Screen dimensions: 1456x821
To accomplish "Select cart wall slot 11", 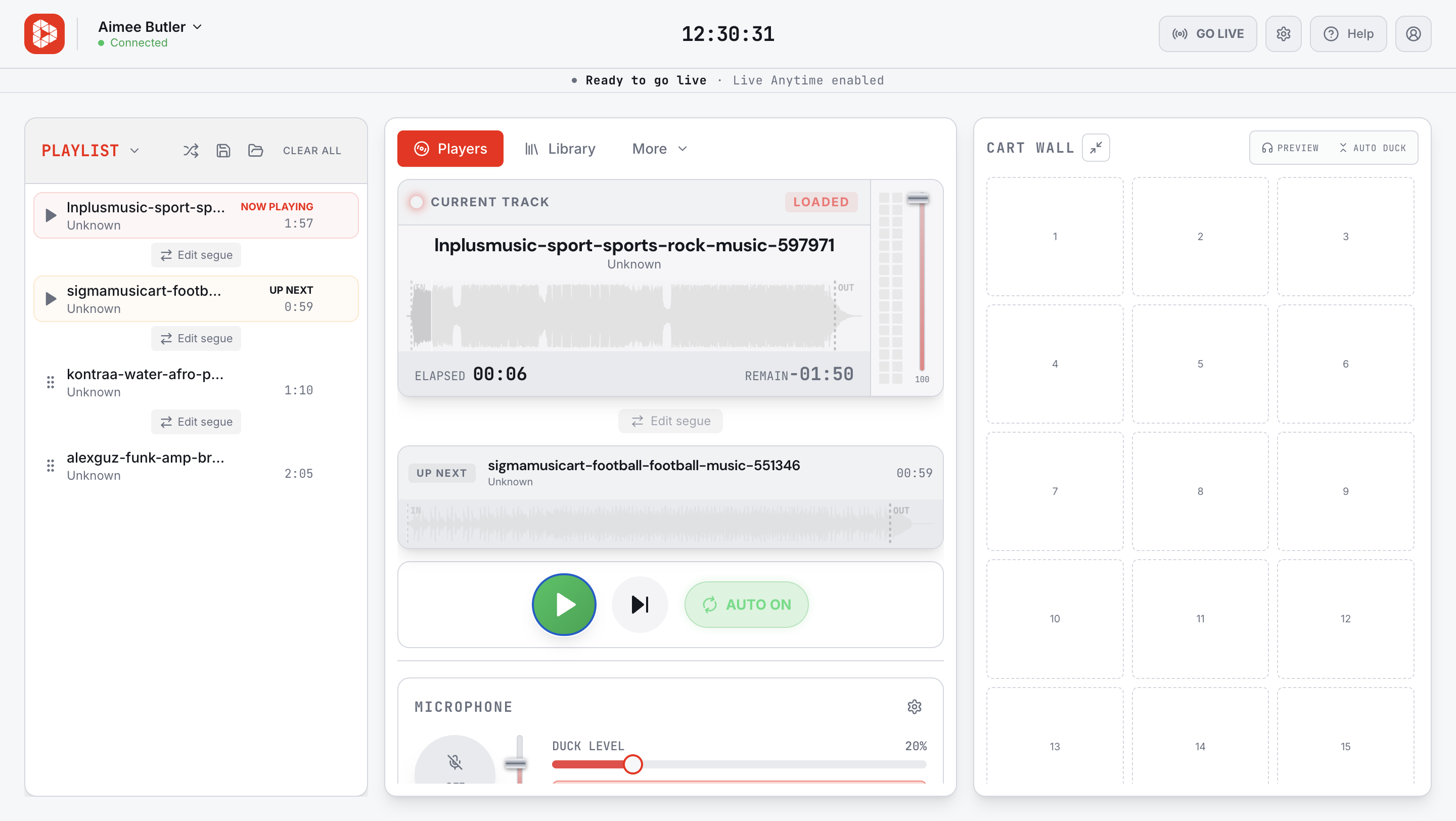I will coord(1200,619).
